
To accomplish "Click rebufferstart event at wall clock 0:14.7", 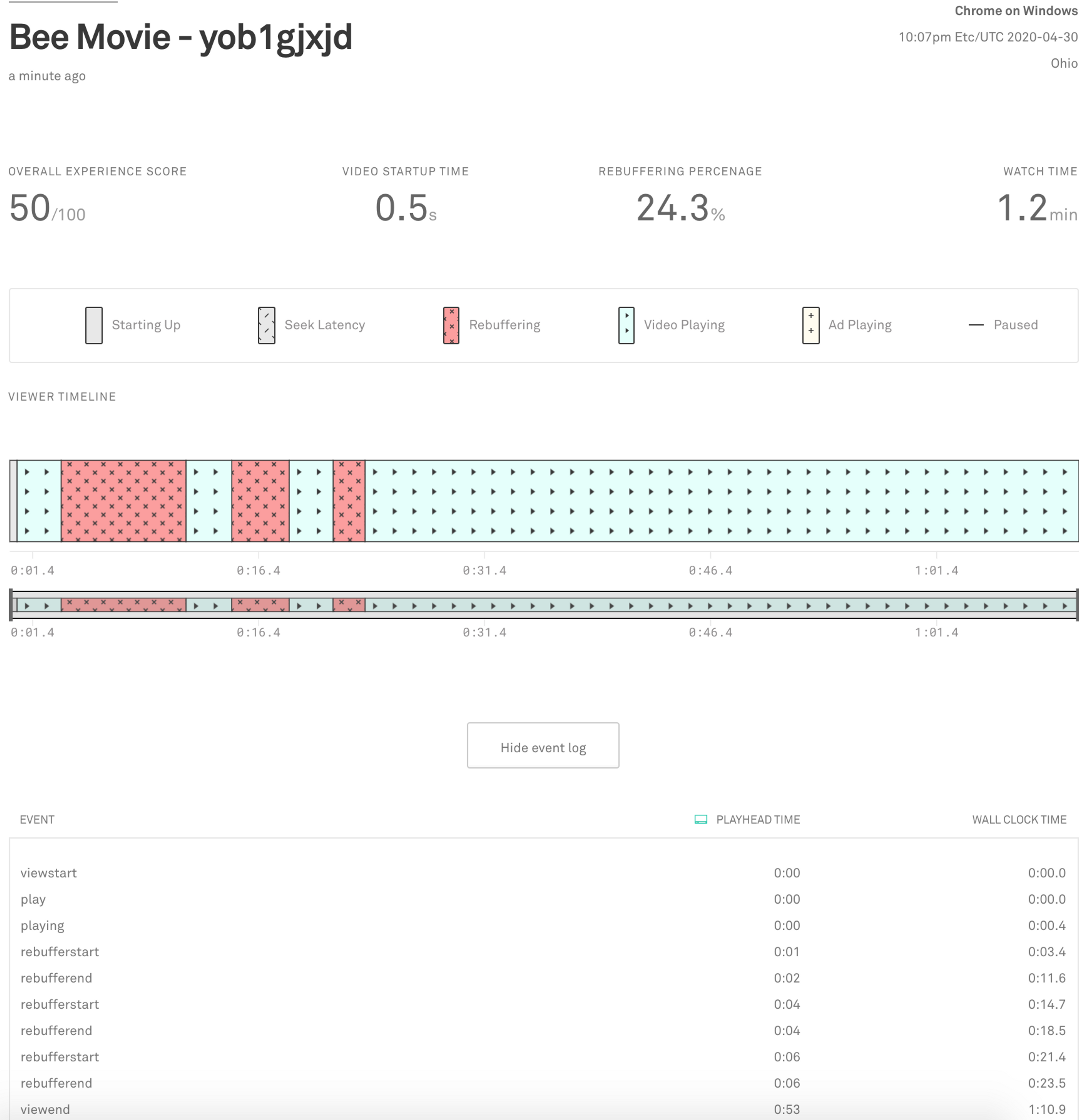I will pyautogui.click(x=543, y=1004).
